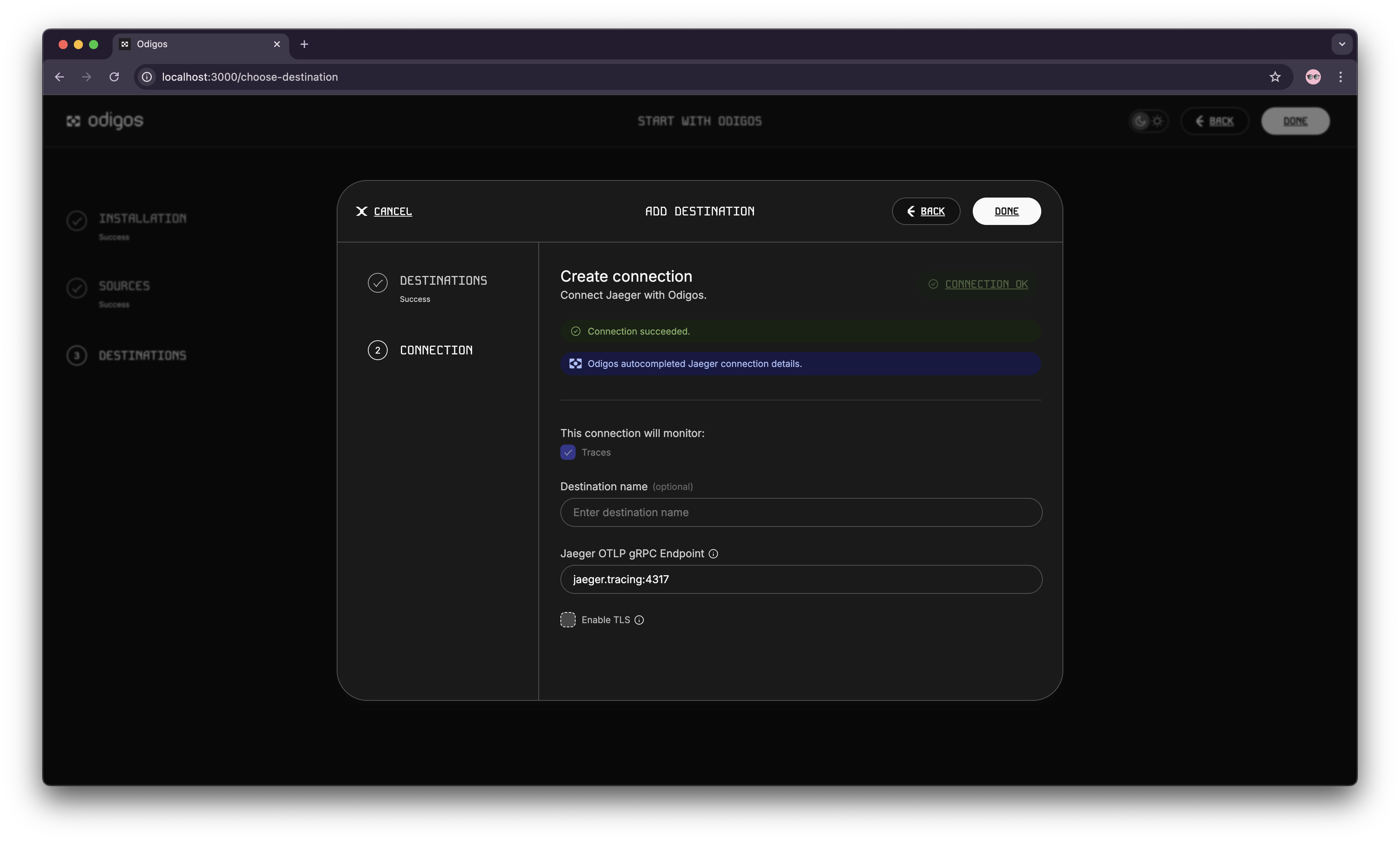Click the 'Create connection' heading
This screenshot has width=1400, height=842.
tap(626, 276)
